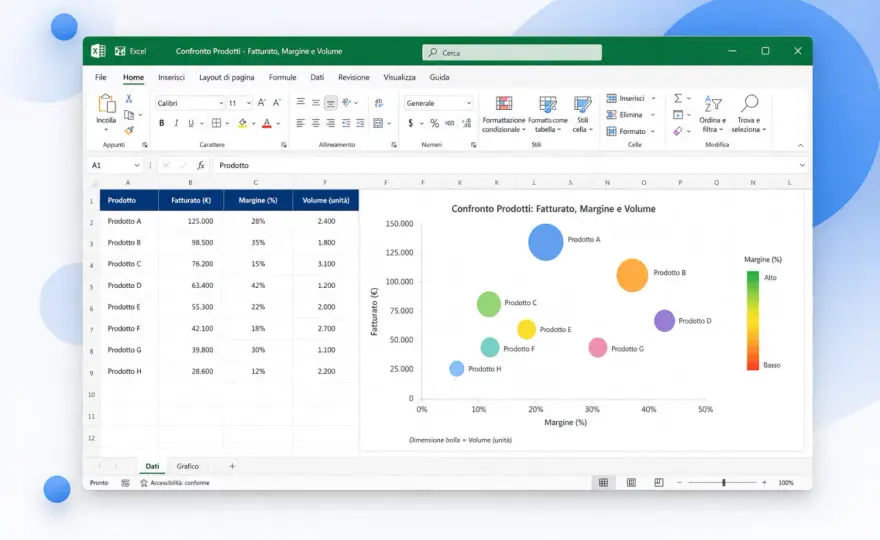Viewport: 880px width, 540px height.
Task: Click the macro recording icon next to Pronto
Action: pyautogui.click(x=125, y=483)
